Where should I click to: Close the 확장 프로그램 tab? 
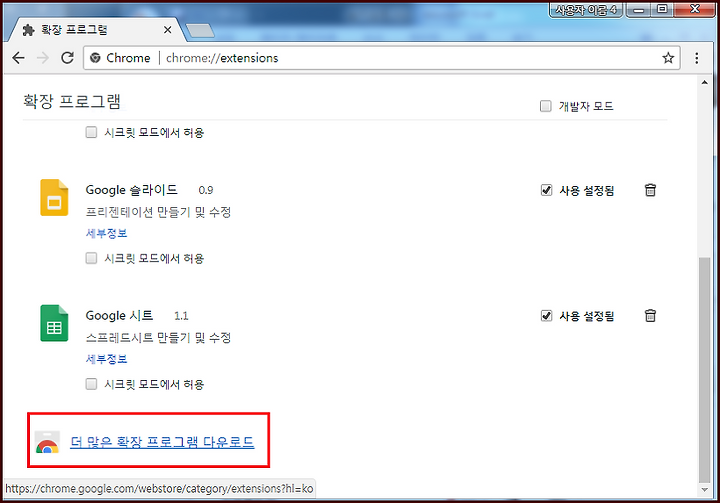tap(168, 30)
